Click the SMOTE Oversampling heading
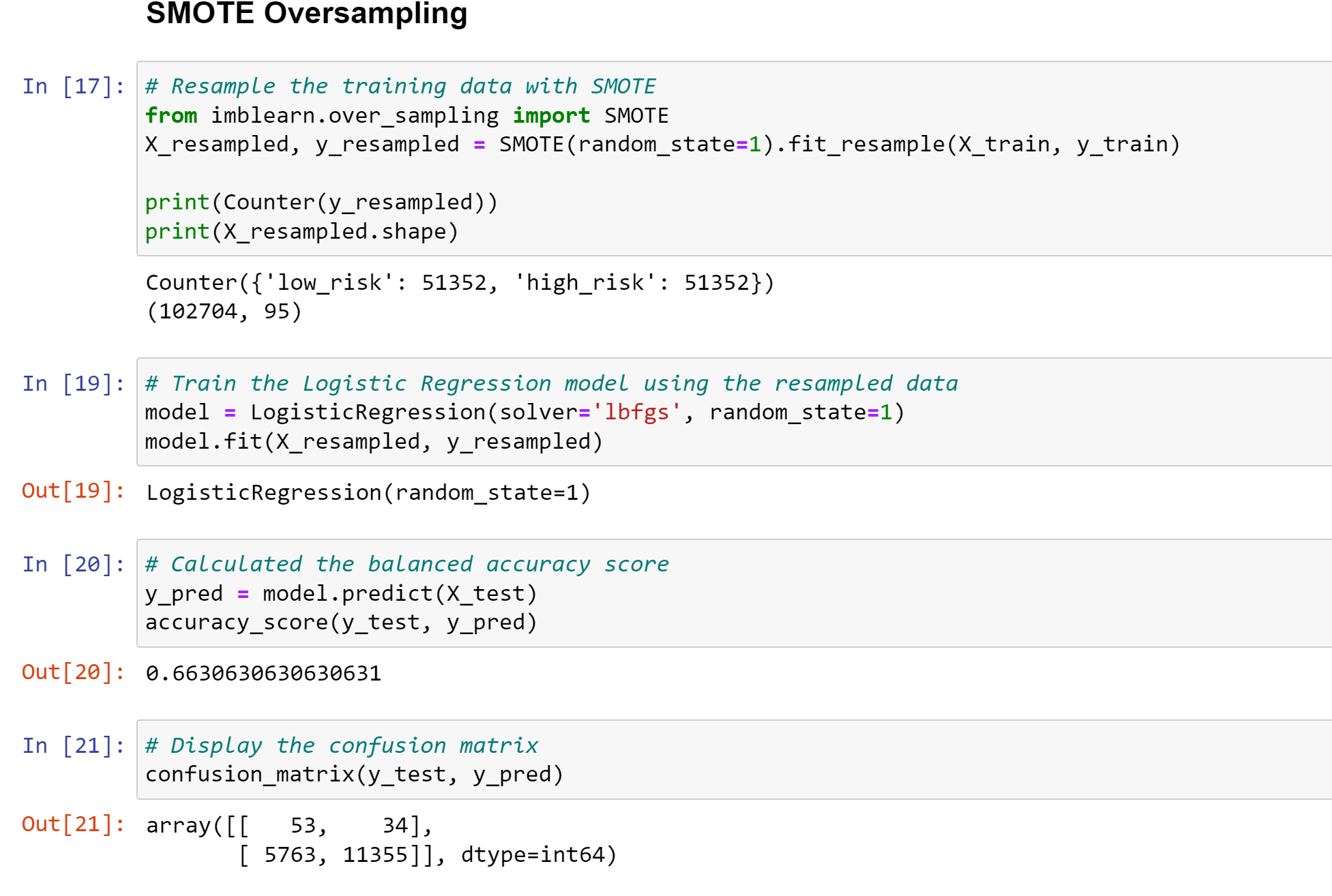Image resolution: width=1332 pixels, height=896 pixels. pos(306,14)
